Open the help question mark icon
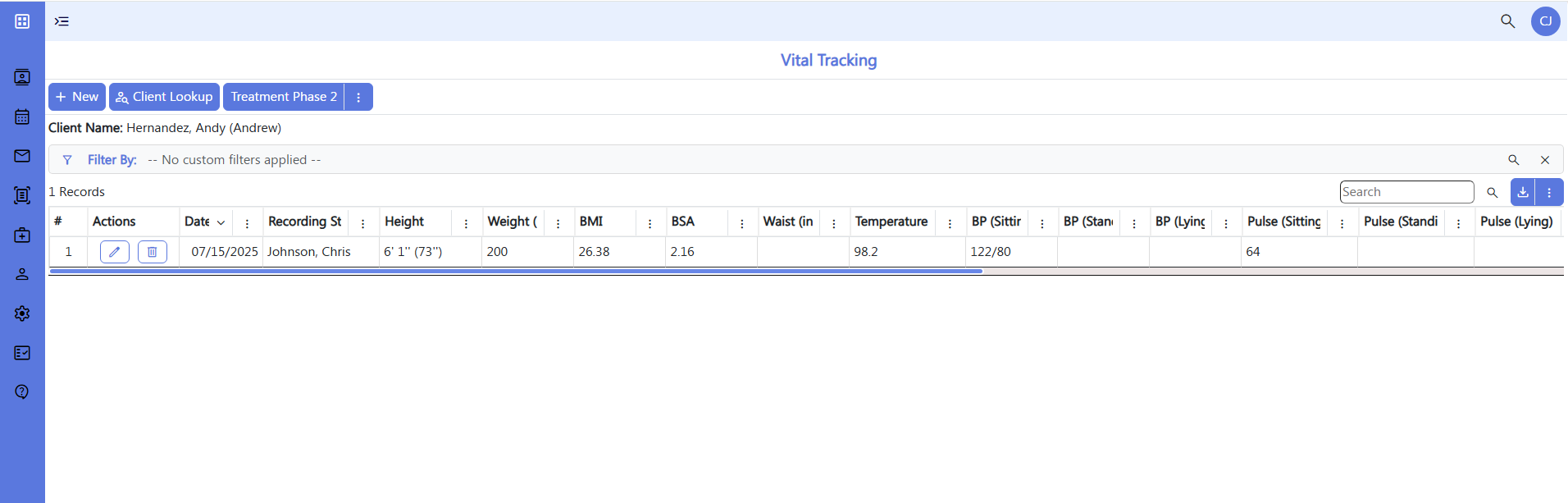The height and width of the screenshot is (503, 1568). [22, 391]
